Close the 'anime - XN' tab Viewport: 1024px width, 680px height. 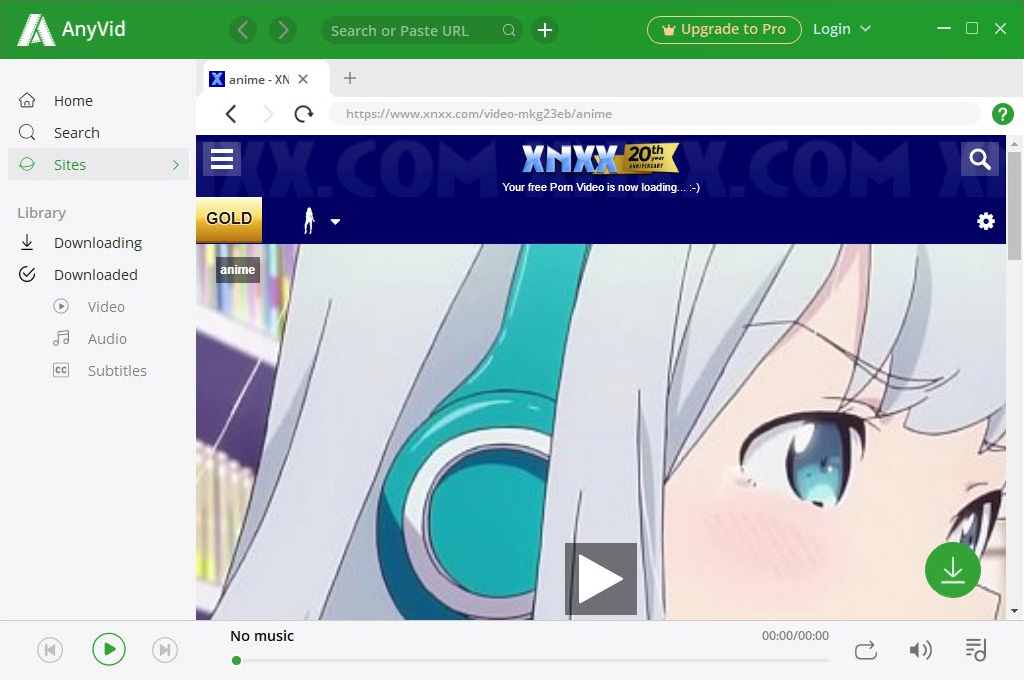point(303,79)
